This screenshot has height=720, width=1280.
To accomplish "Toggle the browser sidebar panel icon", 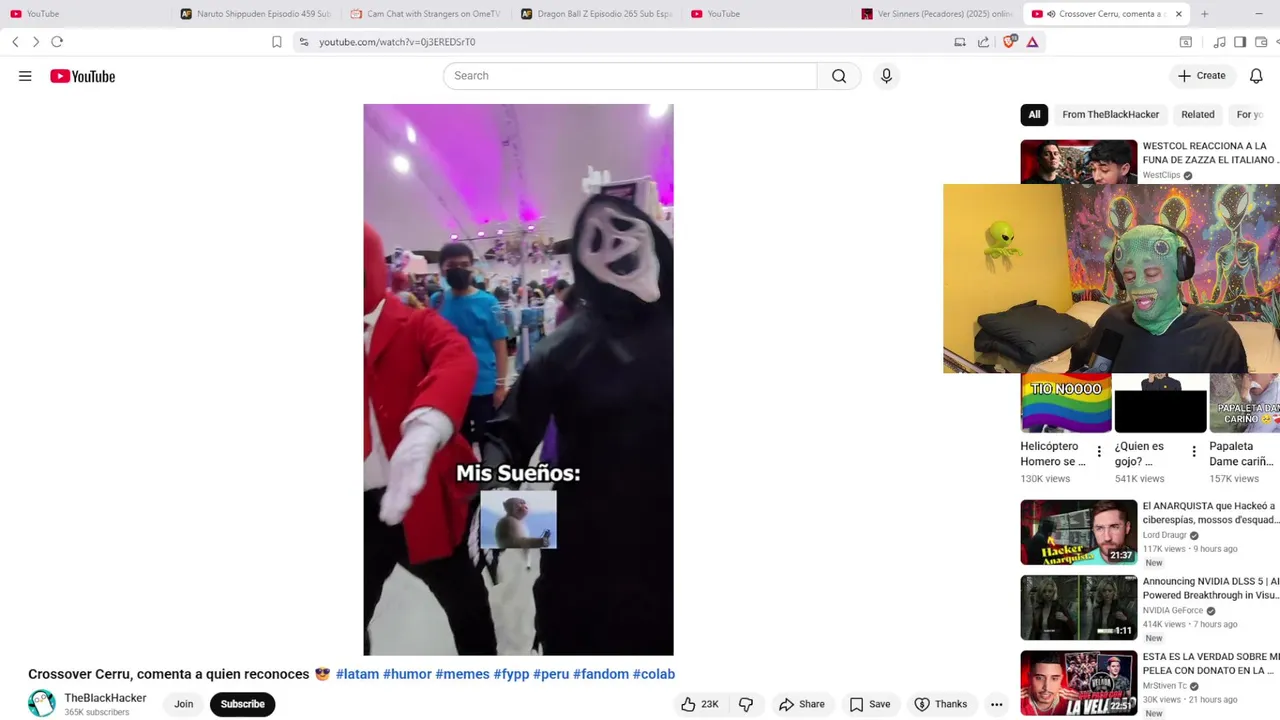I will click(x=1240, y=42).
